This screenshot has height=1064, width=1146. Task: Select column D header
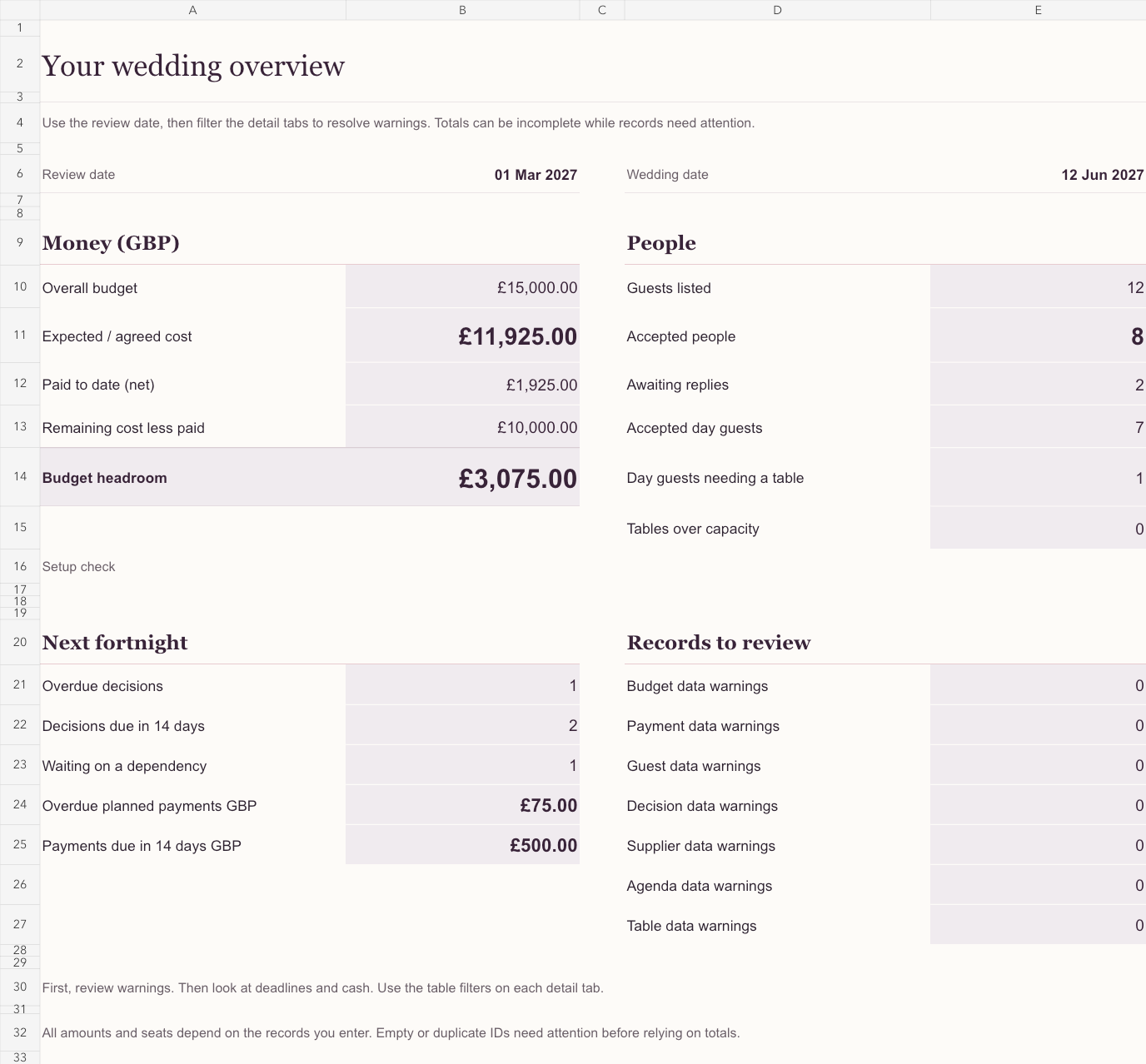coord(777,10)
